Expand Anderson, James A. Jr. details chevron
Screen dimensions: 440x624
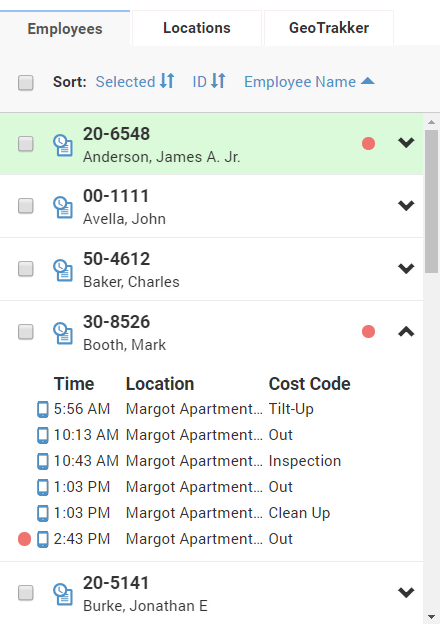(x=406, y=142)
